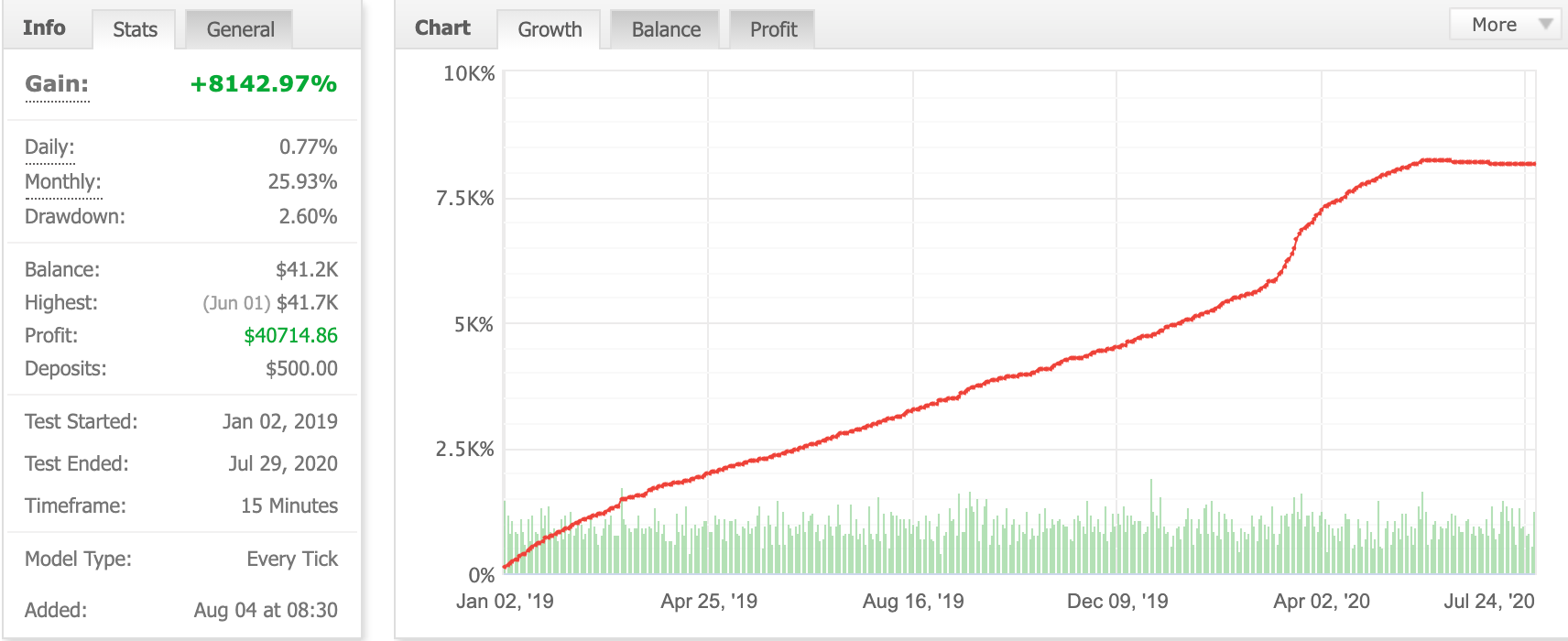Switch to the Balance chart tab
The width and height of the screenshot is (1568, 641).
666,29
